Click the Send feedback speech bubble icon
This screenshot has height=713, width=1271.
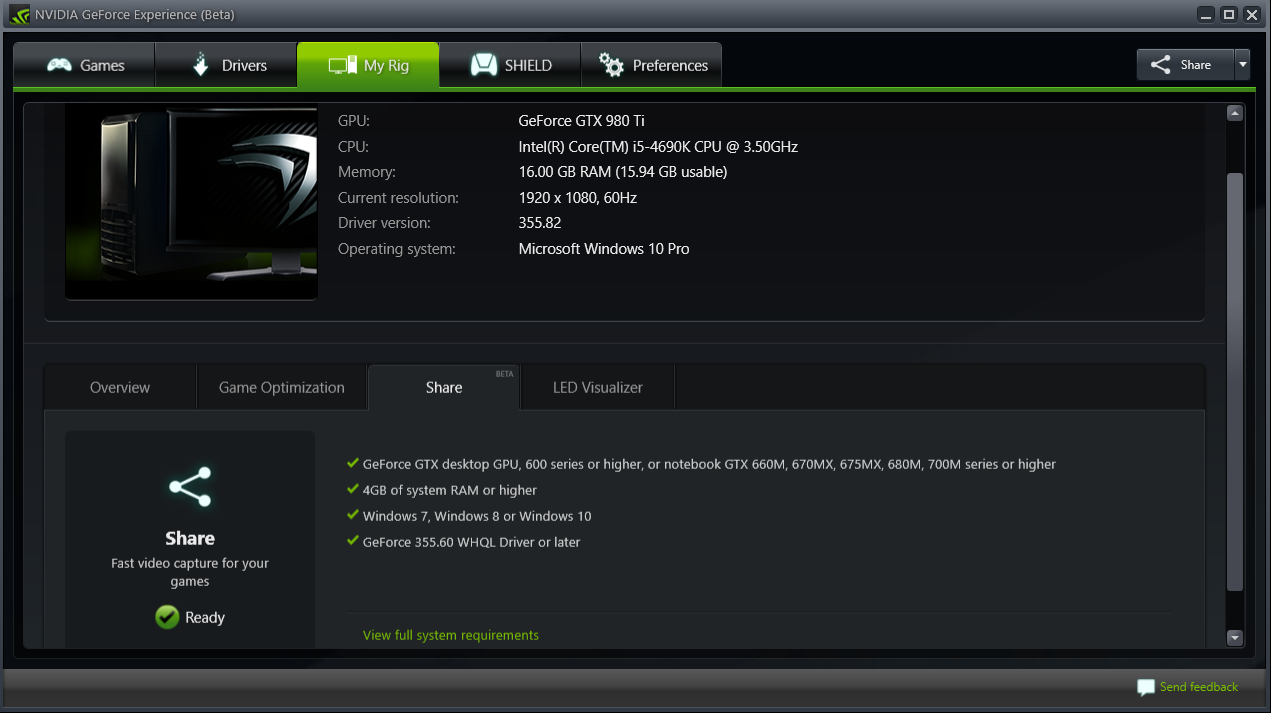coord(1146,688)
